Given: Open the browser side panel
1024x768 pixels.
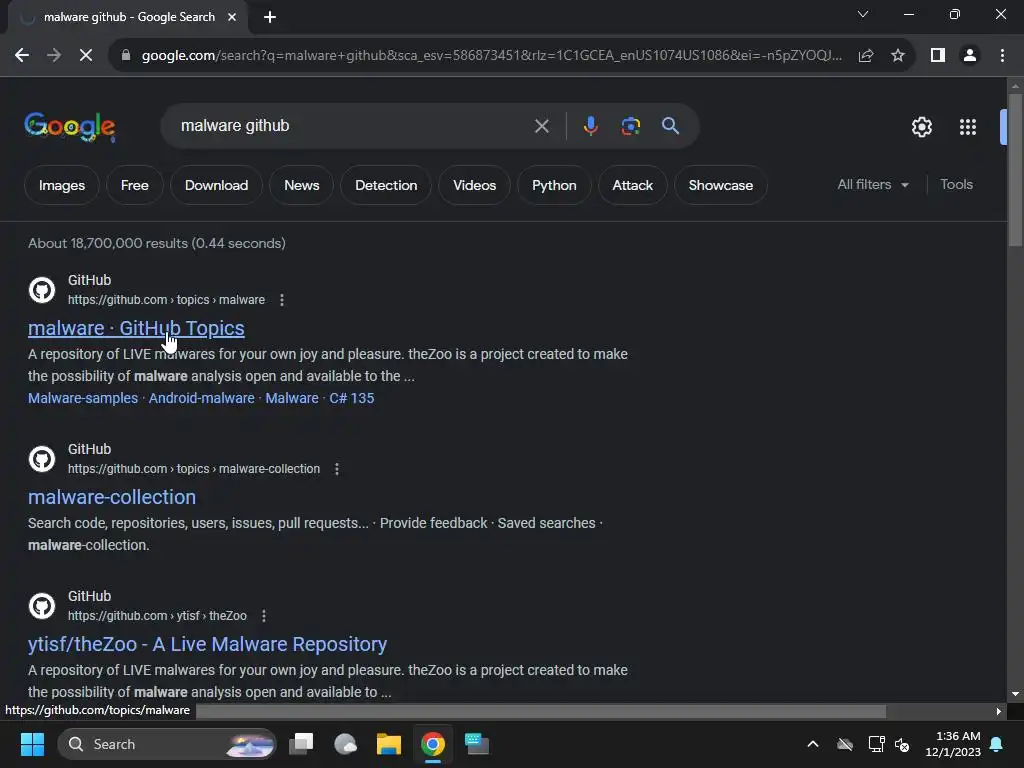Looking at the screenshot, I should coord(938,56).
